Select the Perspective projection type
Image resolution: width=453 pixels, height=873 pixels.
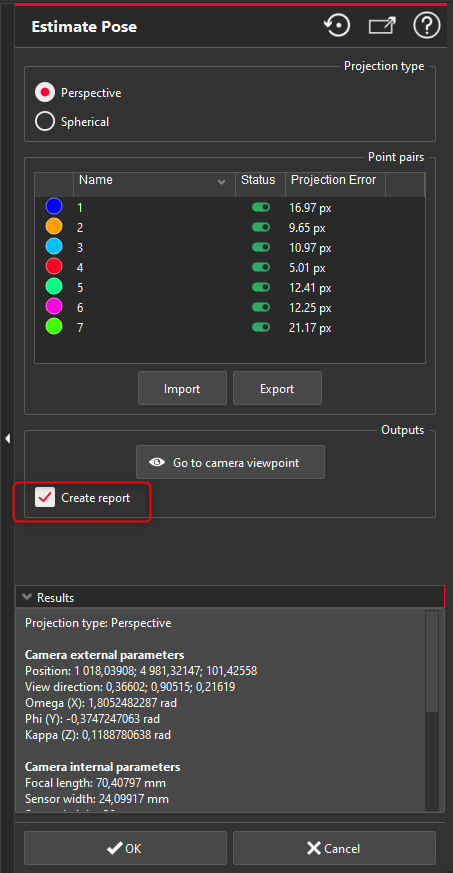point(45,93)
